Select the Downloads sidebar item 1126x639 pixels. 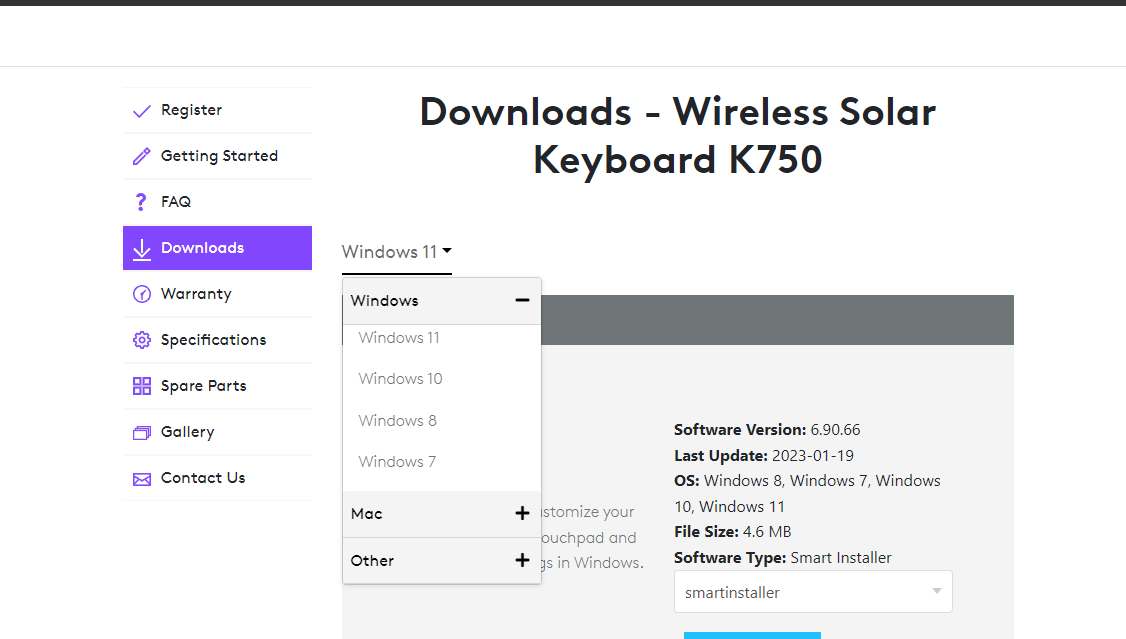pyautogui.click(x=218, y=248)
